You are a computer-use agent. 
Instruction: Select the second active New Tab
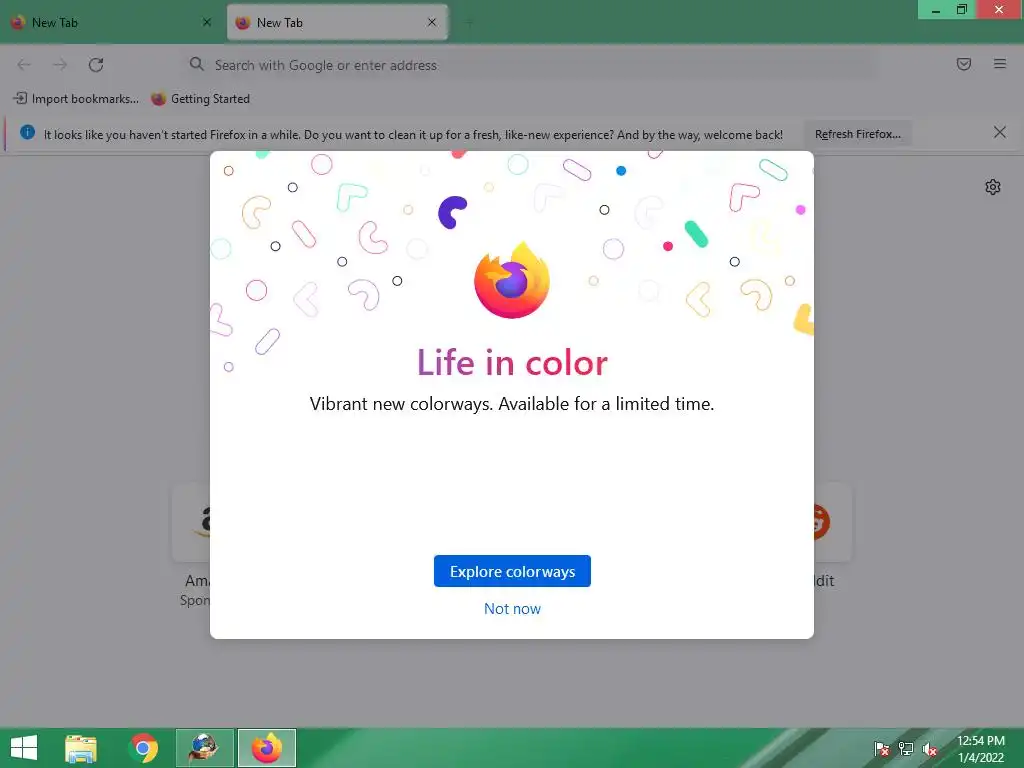[x=337, y=23]
